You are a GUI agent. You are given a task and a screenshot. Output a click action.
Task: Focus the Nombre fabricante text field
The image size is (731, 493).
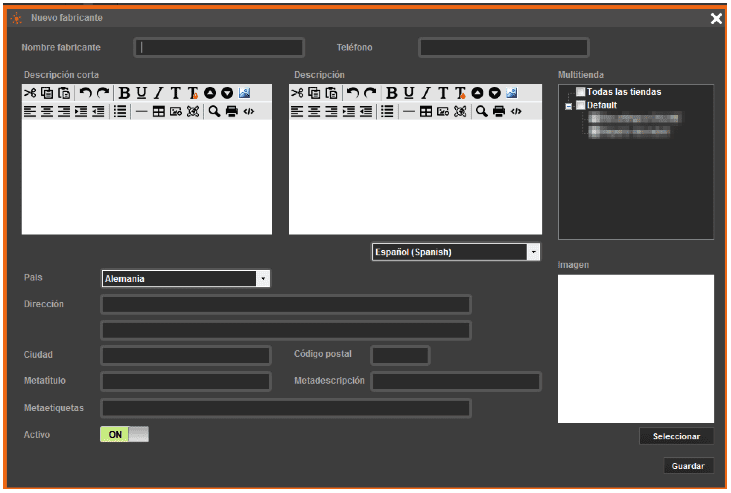coord(220,47)
